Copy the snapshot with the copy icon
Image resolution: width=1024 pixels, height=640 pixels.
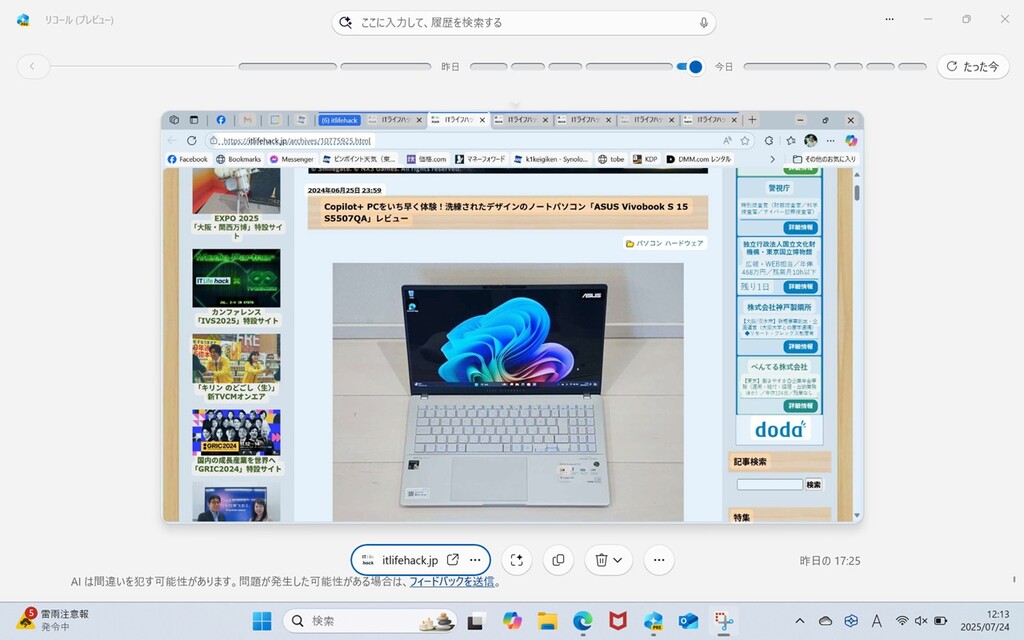pyautogui.click(x=558, y=560)
